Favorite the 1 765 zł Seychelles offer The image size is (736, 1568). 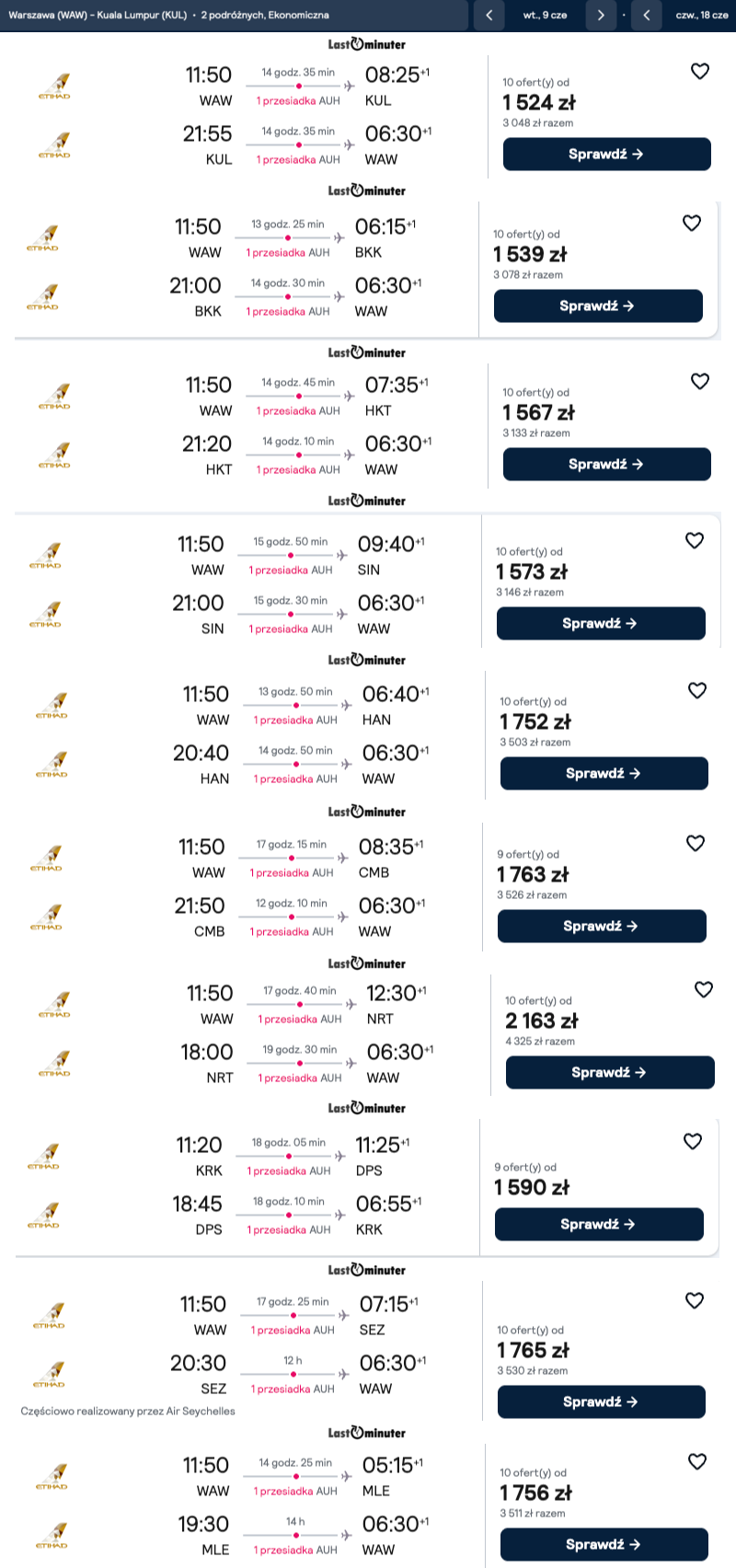coord(695,1301)
